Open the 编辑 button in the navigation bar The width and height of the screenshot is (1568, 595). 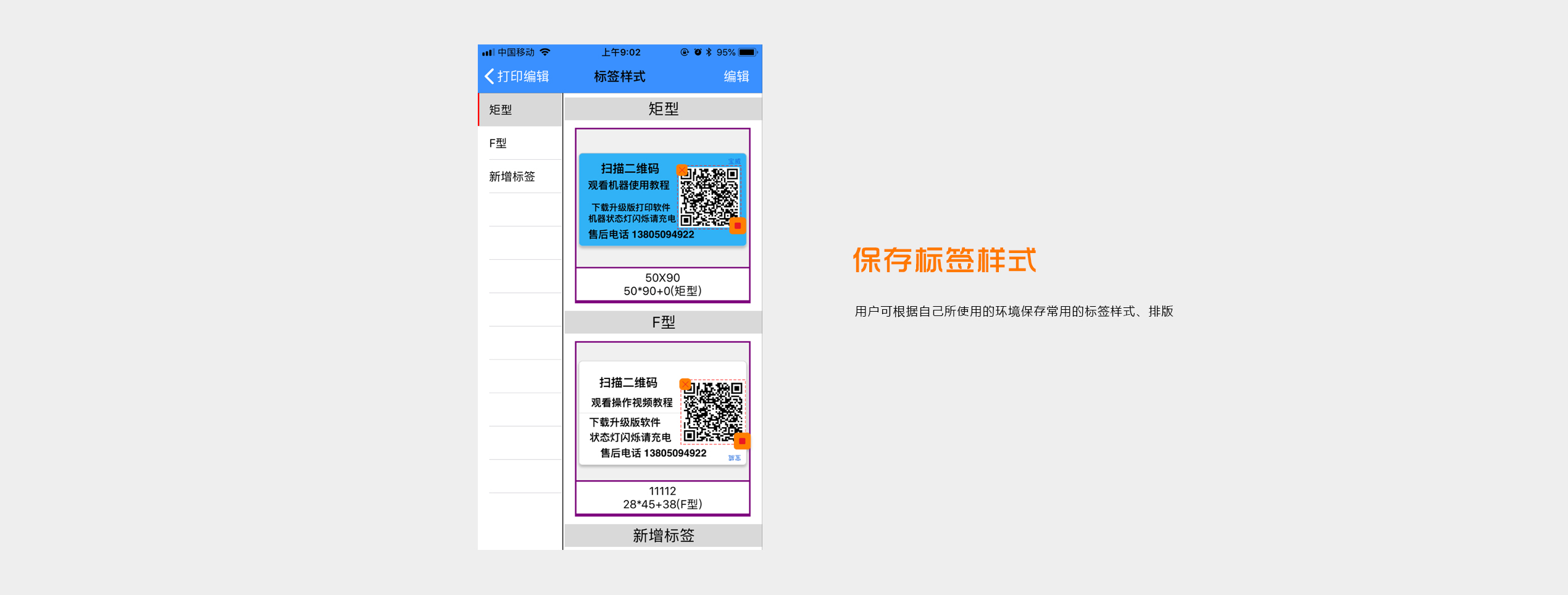tap(736, 77)
